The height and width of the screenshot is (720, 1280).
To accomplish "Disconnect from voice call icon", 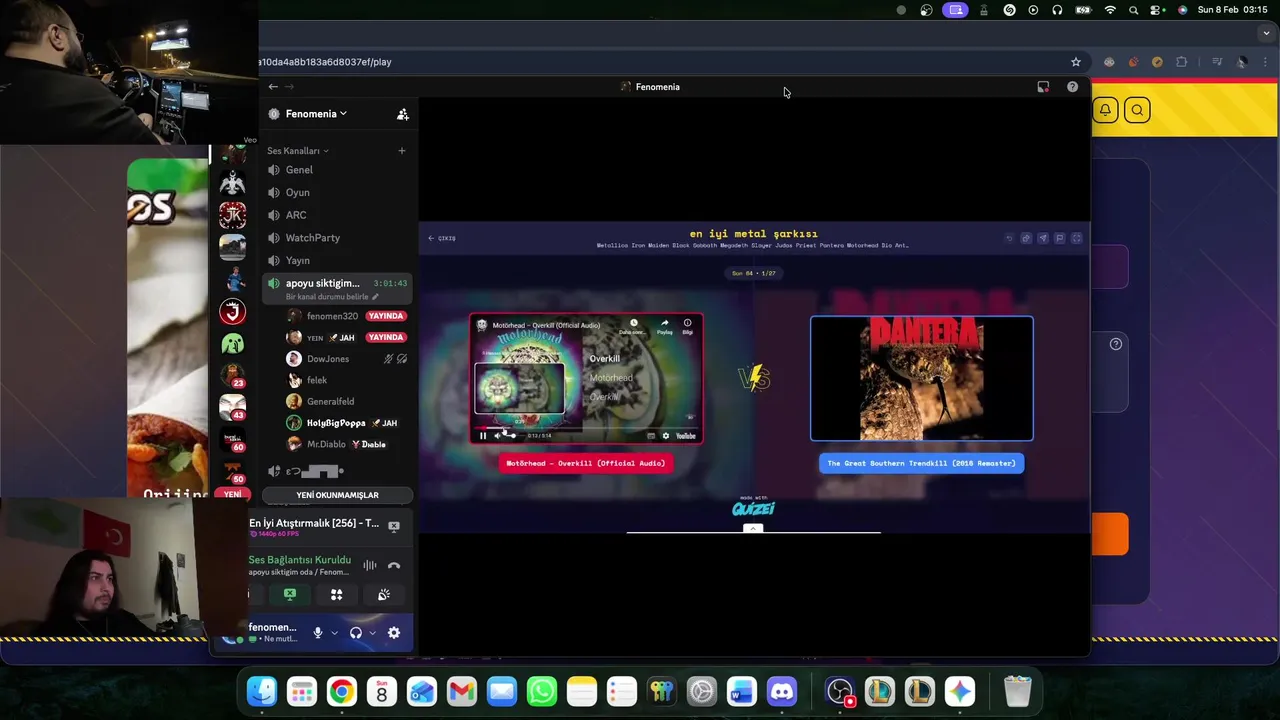I will 394,566.
